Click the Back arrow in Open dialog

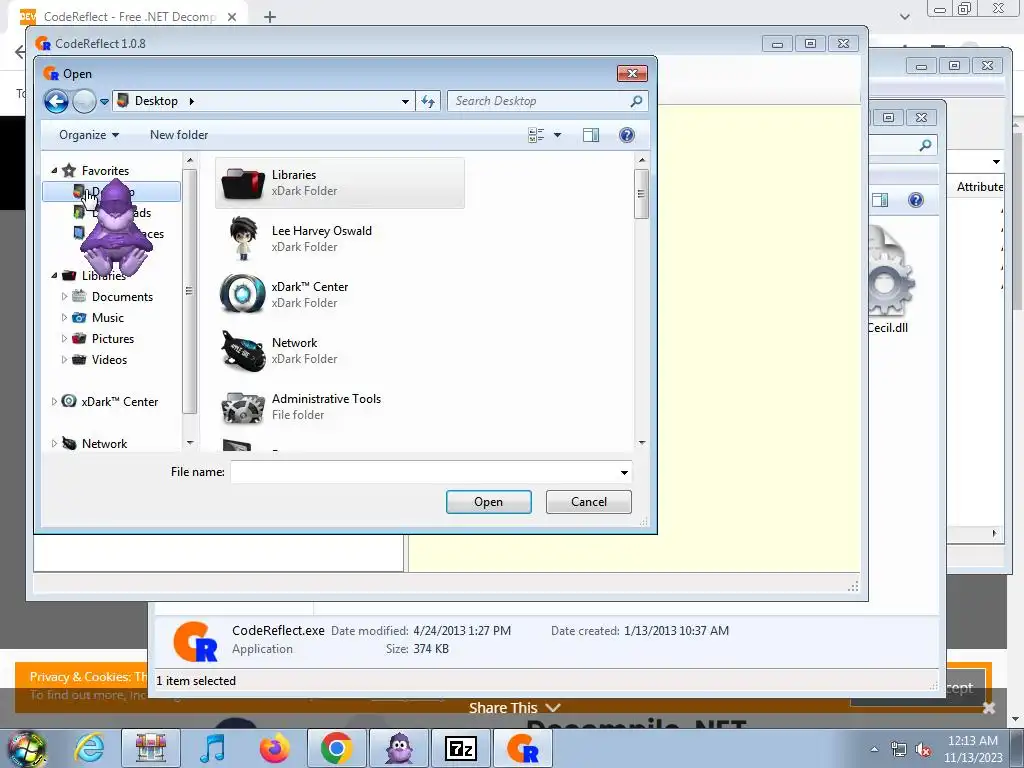pyautogui.click(x=56, y=101)
